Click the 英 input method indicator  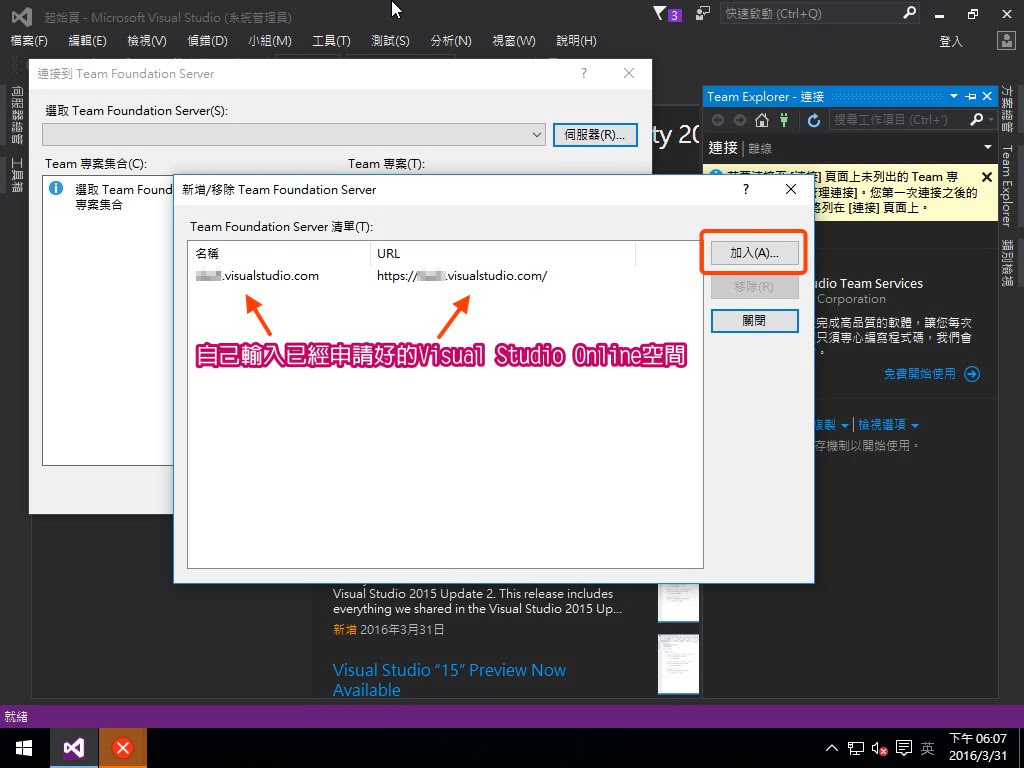[x=927, y=748]
